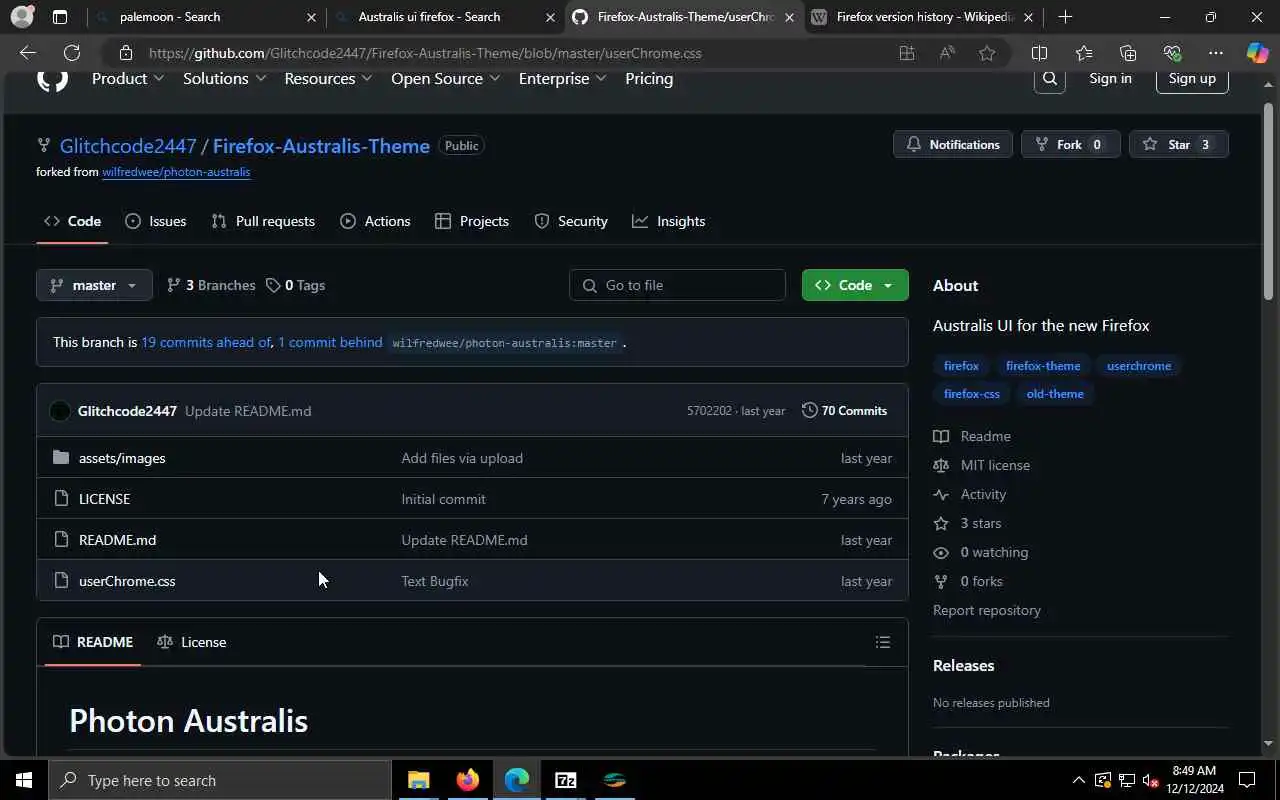Expand the Product navigation menu
The image size is (1280, 800).
pos(128,79)
